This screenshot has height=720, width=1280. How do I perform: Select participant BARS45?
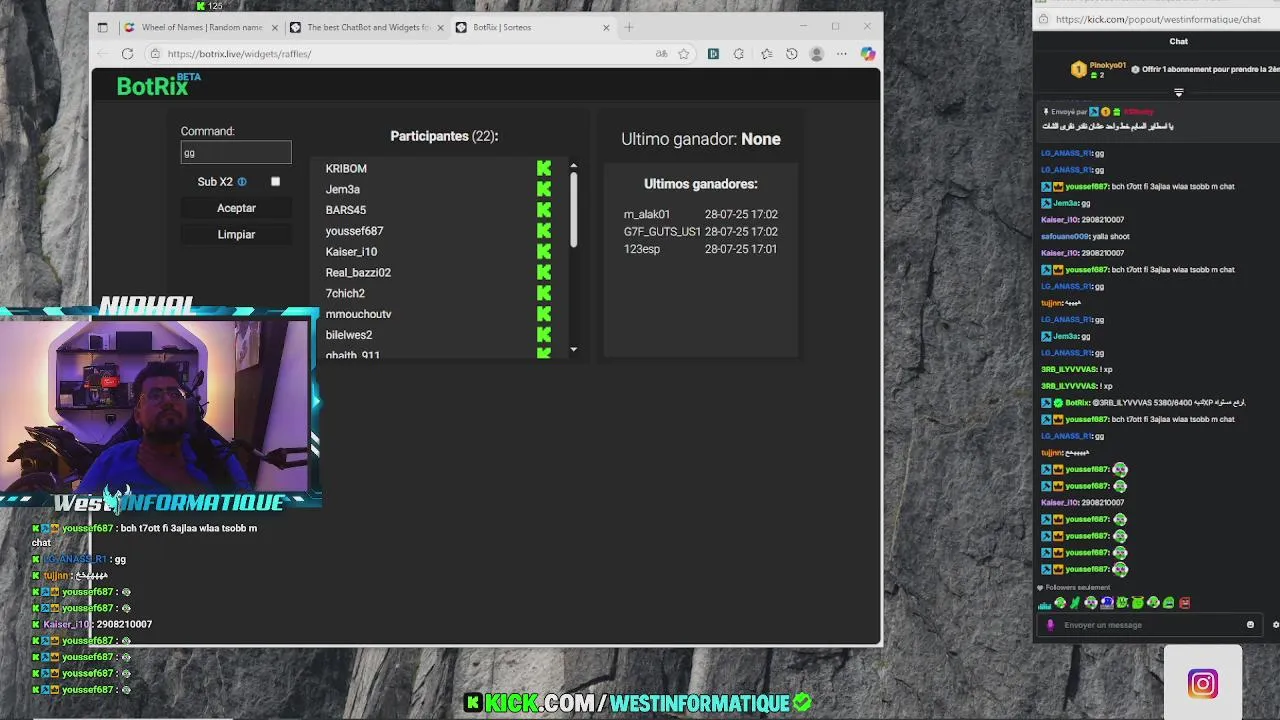coord(345,210)
